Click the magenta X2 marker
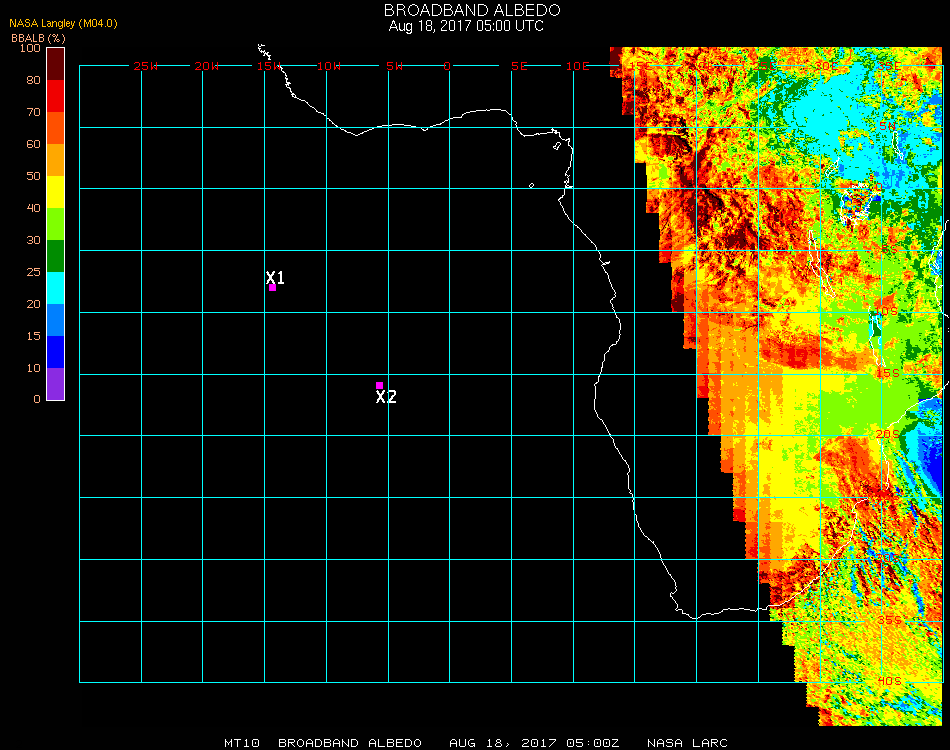This screenshot has height=750, width=950. pyautogui.click(x=379, y=385)
